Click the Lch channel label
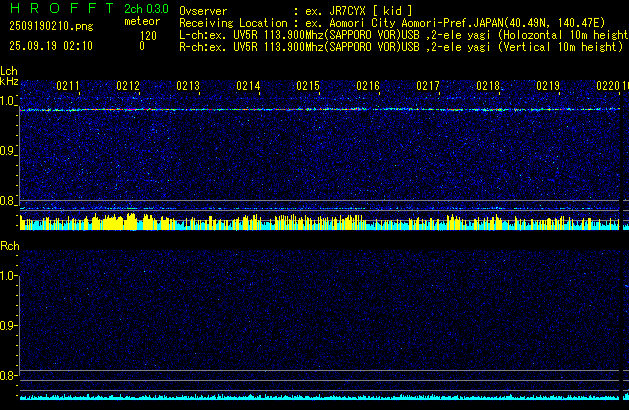Screen dimensions: 629x410 tap(9, 72)
